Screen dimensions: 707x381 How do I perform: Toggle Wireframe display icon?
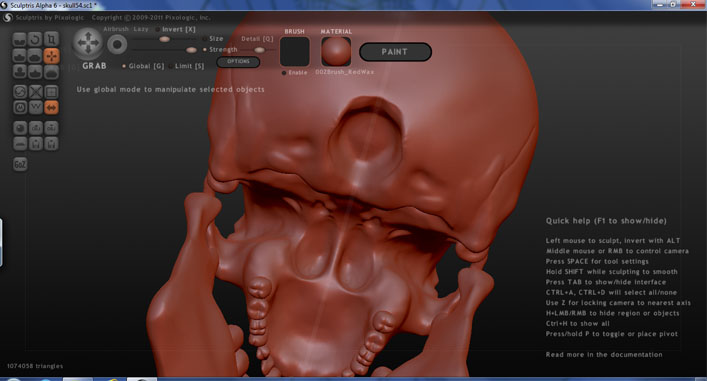35,107
